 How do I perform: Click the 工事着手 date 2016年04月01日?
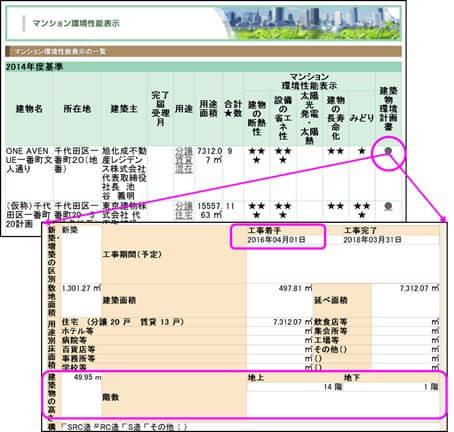click(276, 240)
